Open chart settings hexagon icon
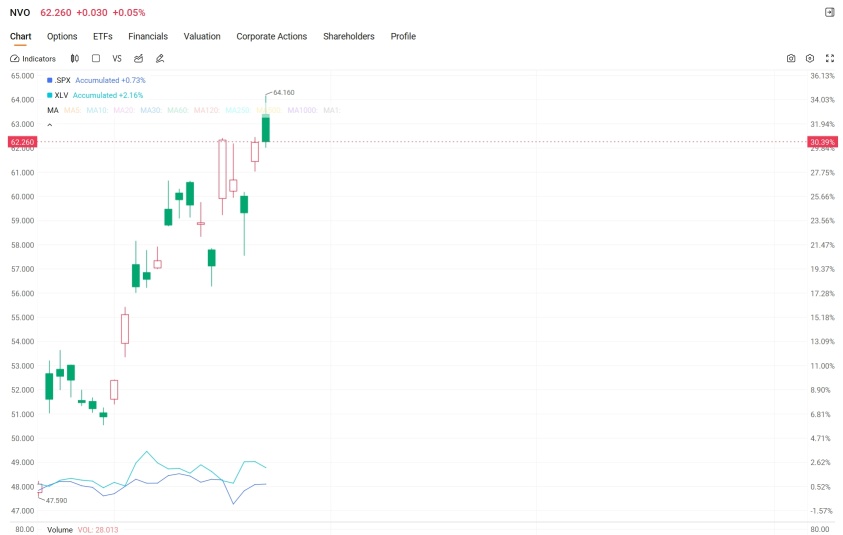This screenshot has height=535, width=843. click(810, 59)
